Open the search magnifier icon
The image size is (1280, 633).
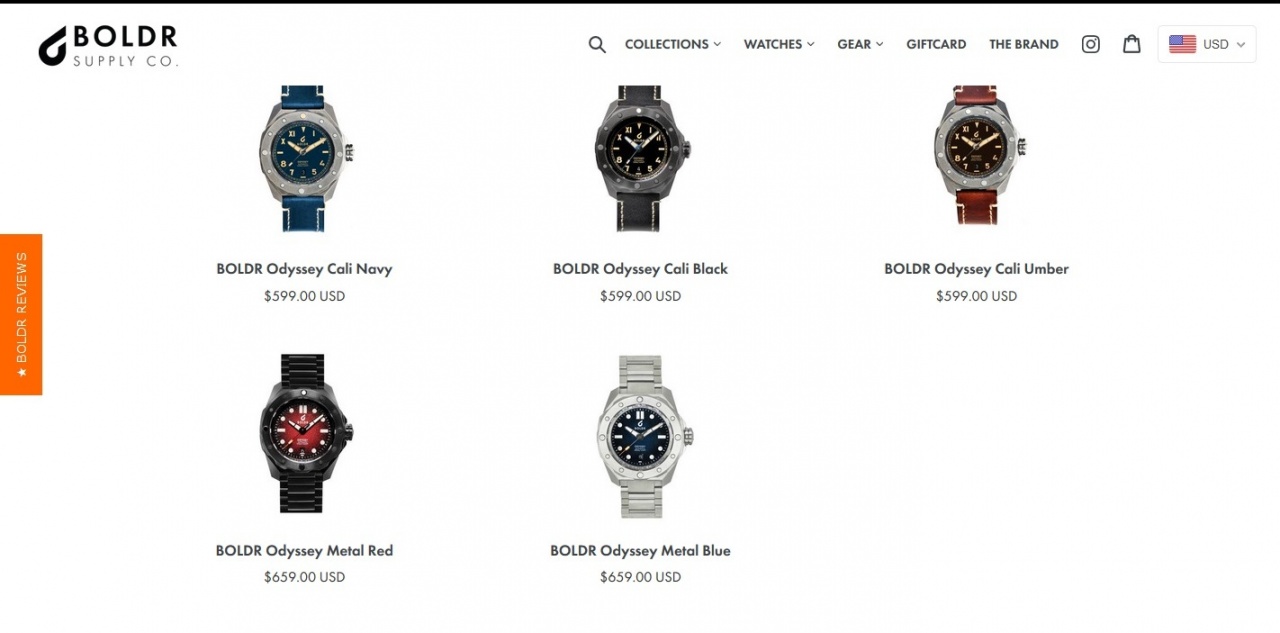coord(597,44)
